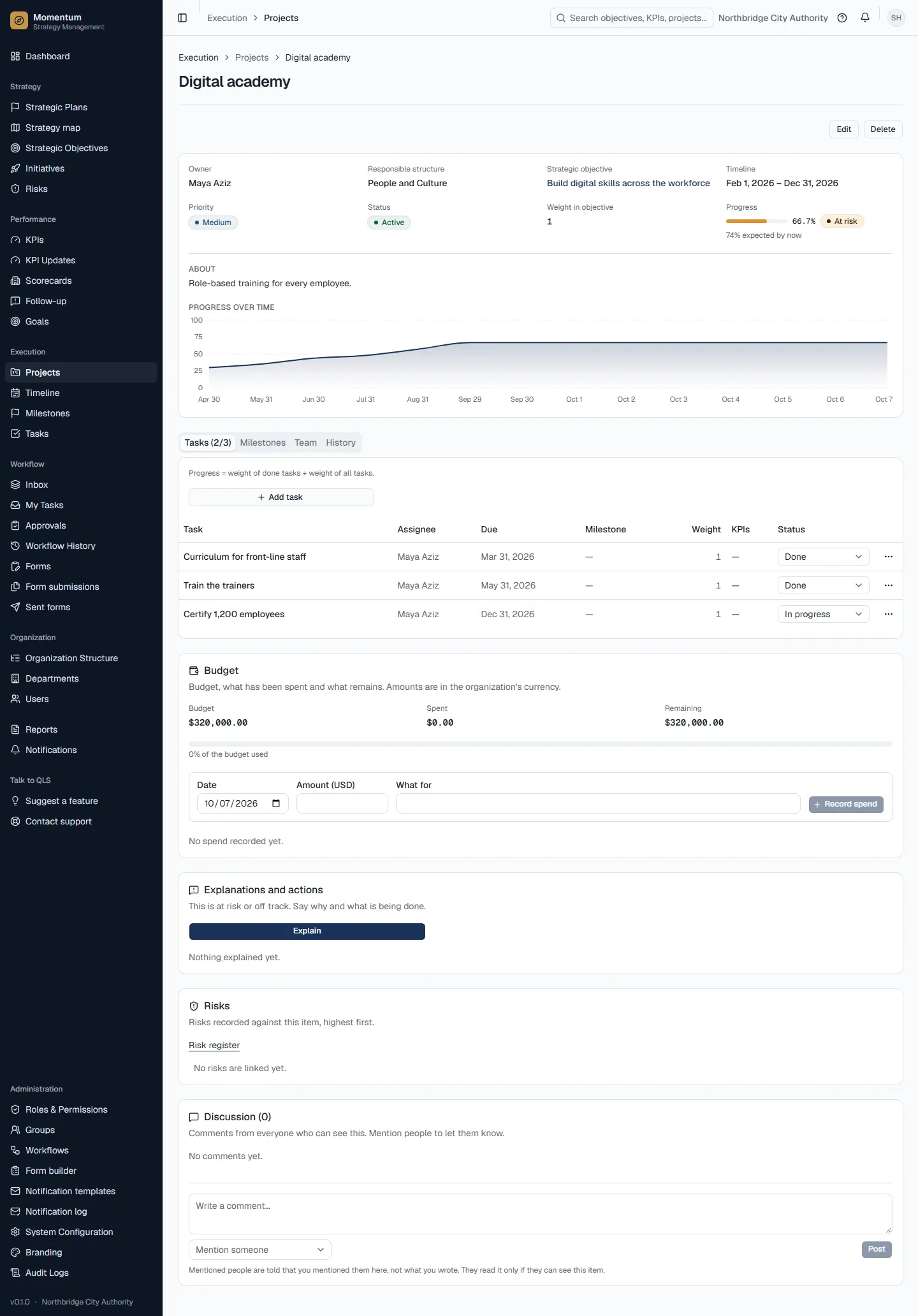This screenshot has height=1316, width=918.
Task: Open the Risk register link
Action: coord(214,1045)
